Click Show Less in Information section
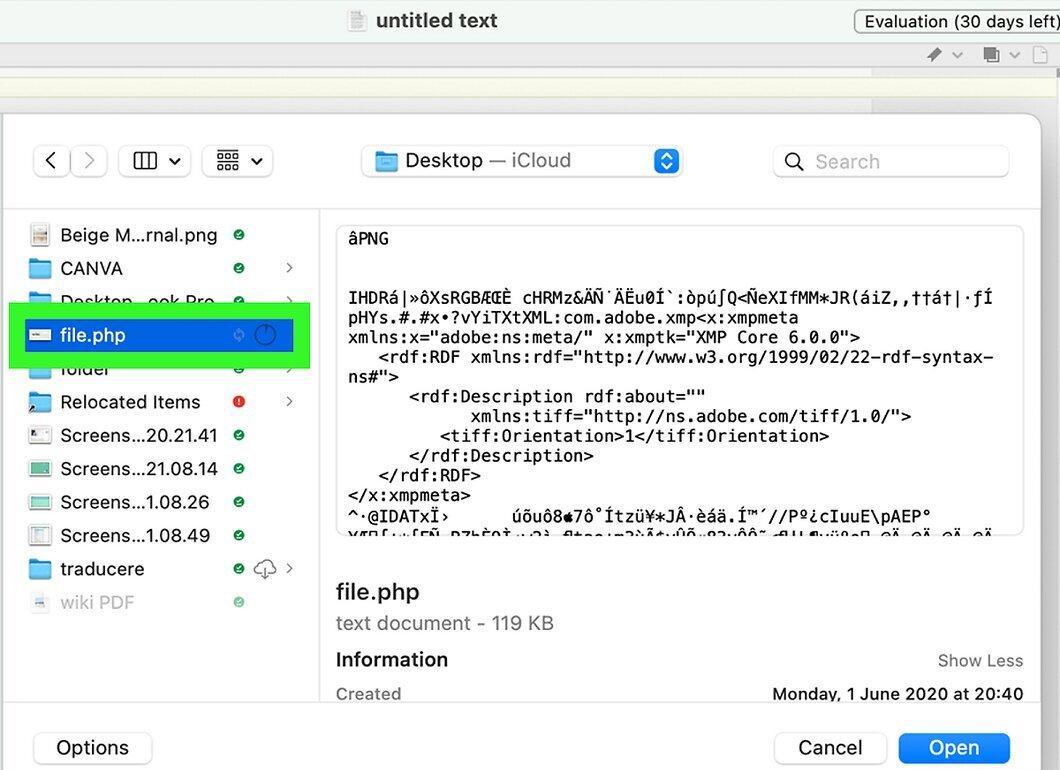 click(980, 660)
